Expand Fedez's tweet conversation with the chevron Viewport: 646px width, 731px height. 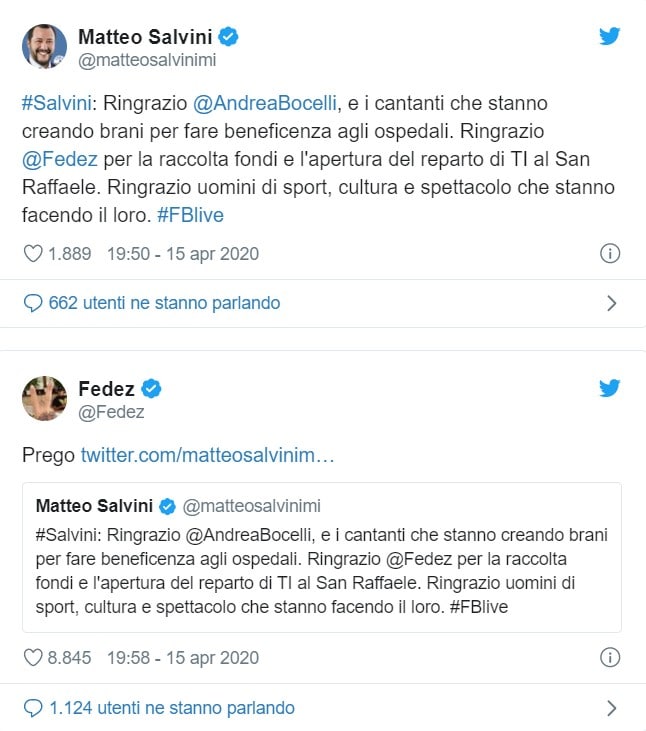(x=612, y=708)
